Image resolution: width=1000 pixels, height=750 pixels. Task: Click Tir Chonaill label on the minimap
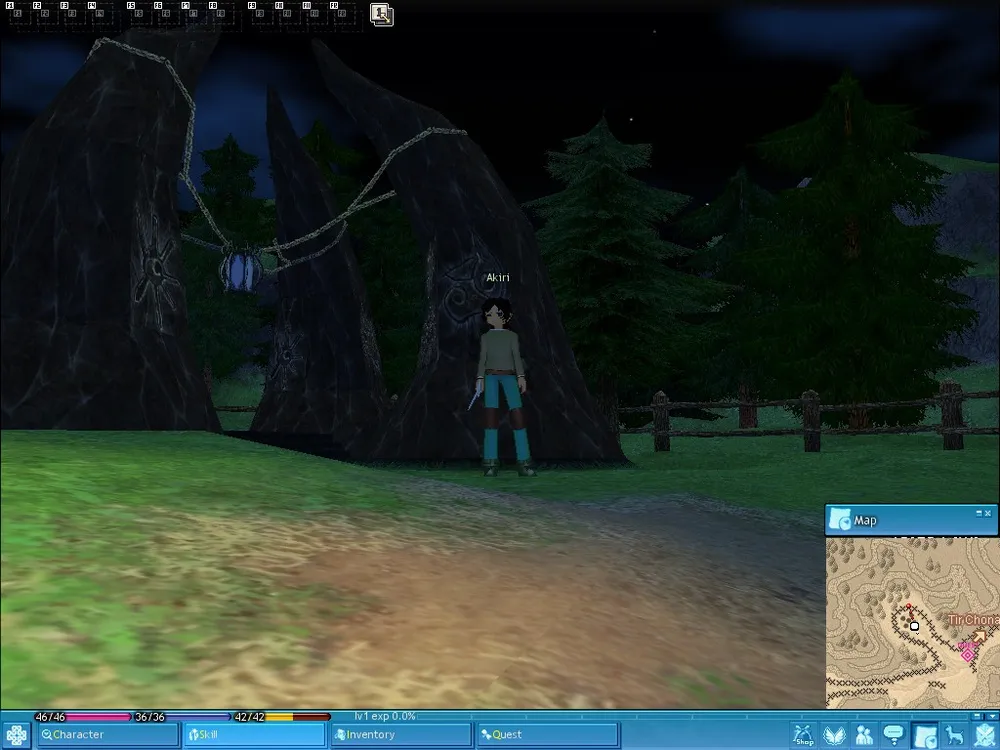[x=973, y=619]
